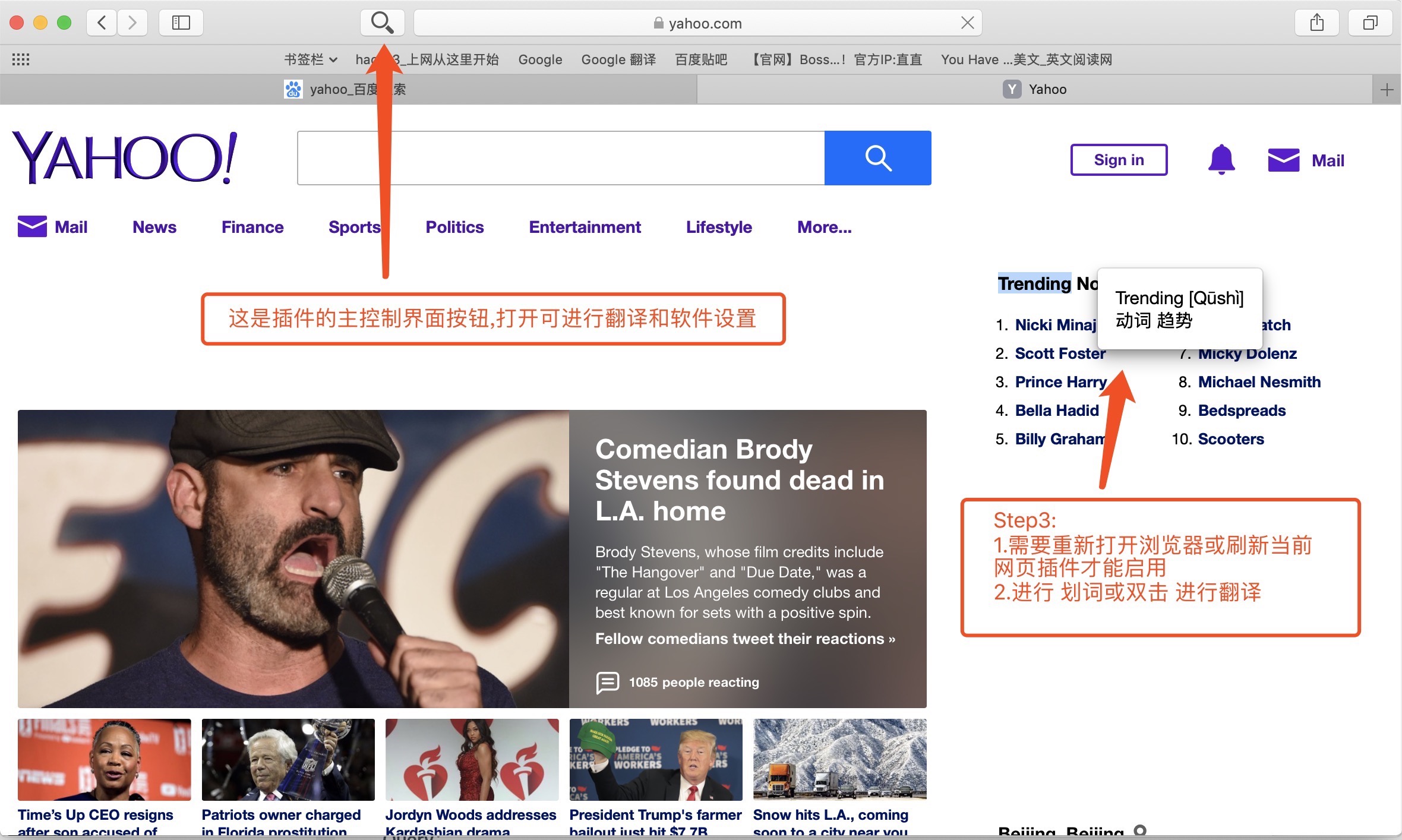The width and height of the screenshot is (1402, 840).
Task: Open the Google 翻译 bookmark
Action: click(618, 59)
